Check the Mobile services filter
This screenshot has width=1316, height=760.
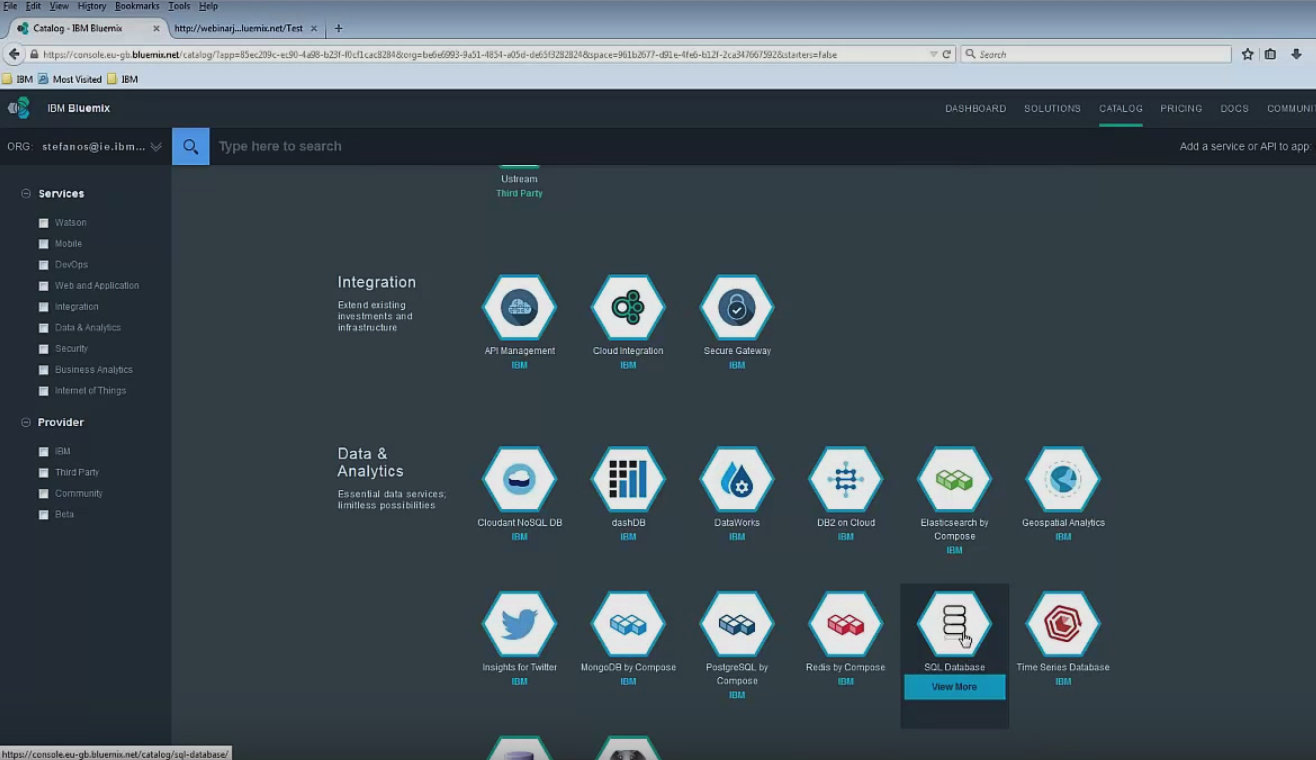click(x=44, y=244)
